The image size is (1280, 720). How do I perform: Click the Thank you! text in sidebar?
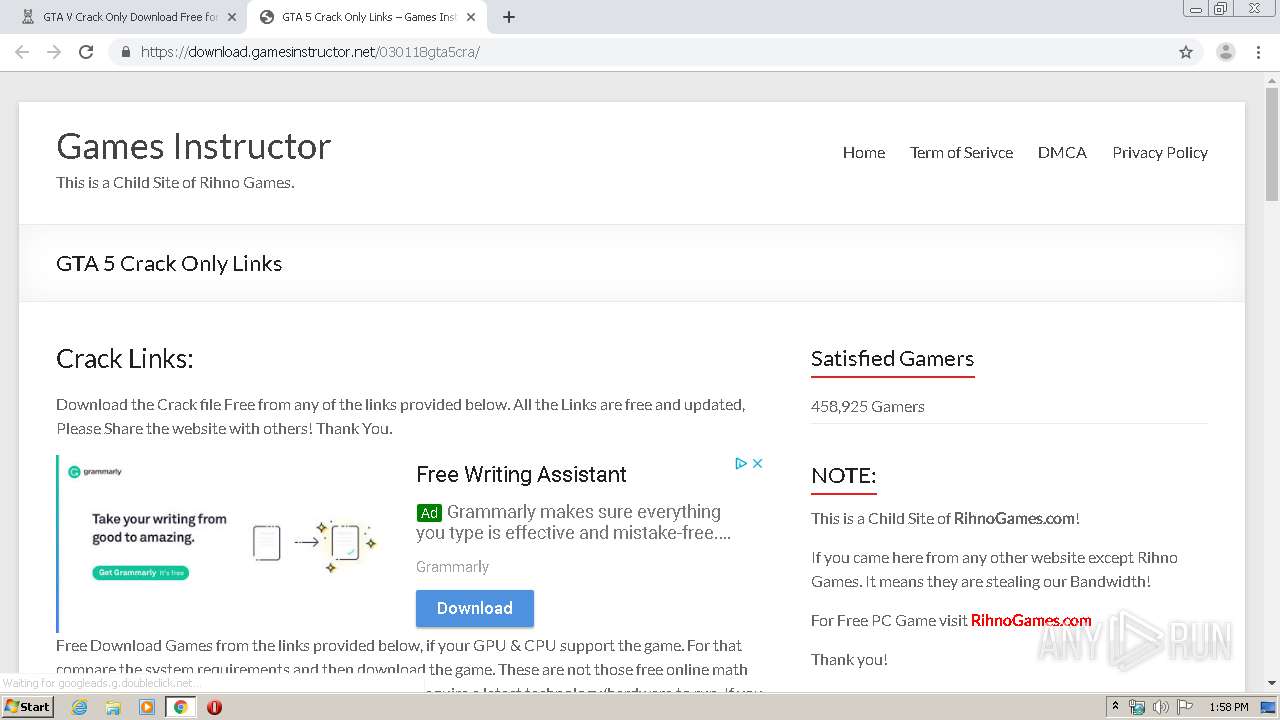point(849,659)
